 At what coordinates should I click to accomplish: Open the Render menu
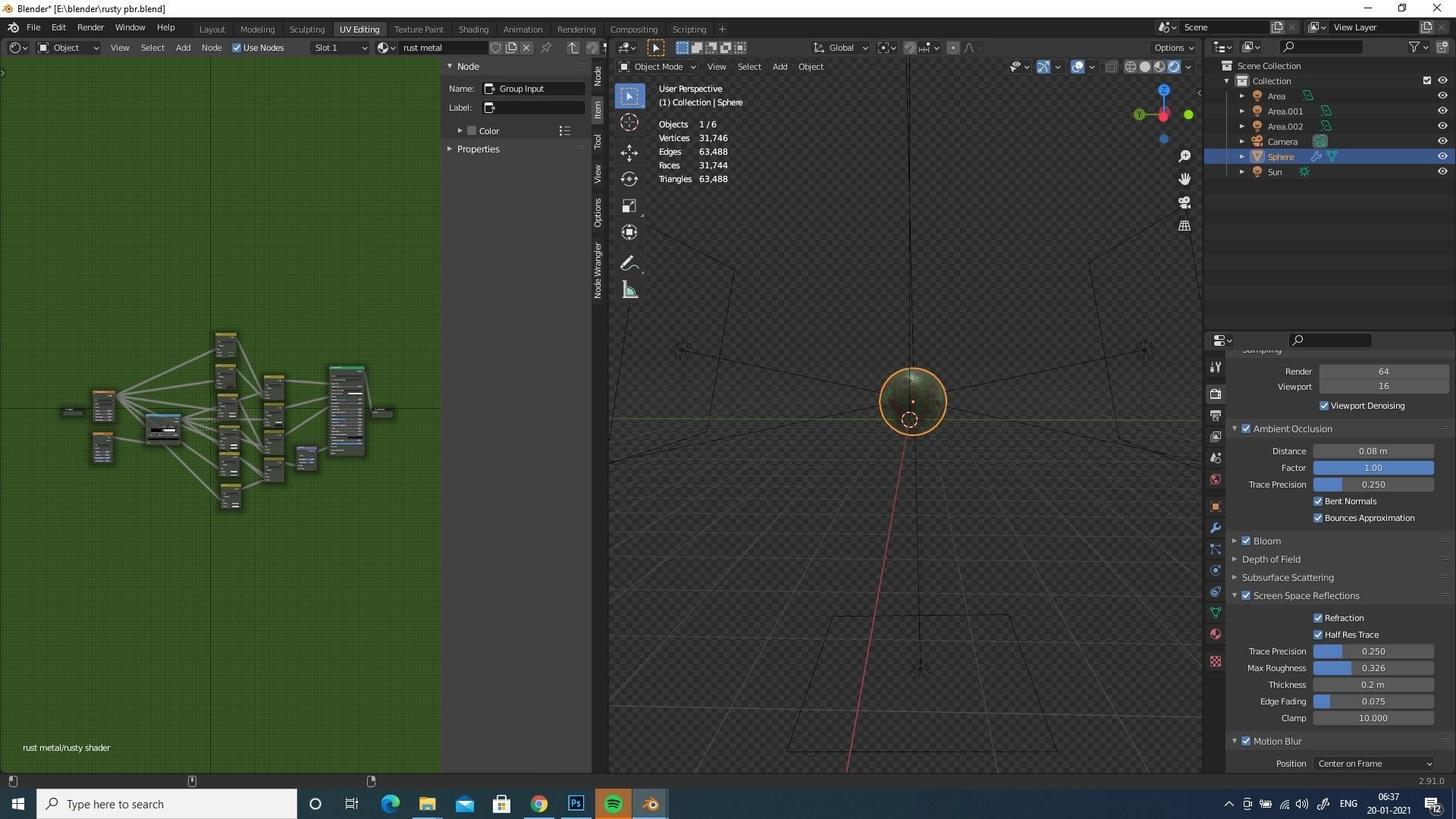[x=90, y=27]
